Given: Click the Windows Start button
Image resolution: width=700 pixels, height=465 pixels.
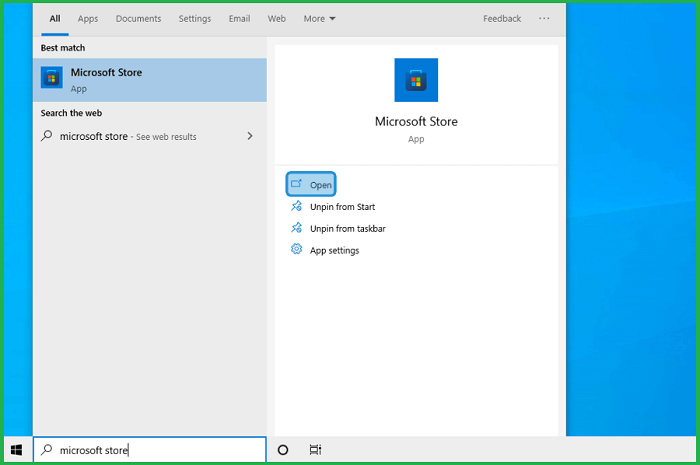Looking at the screenshot, I should 17,450.
